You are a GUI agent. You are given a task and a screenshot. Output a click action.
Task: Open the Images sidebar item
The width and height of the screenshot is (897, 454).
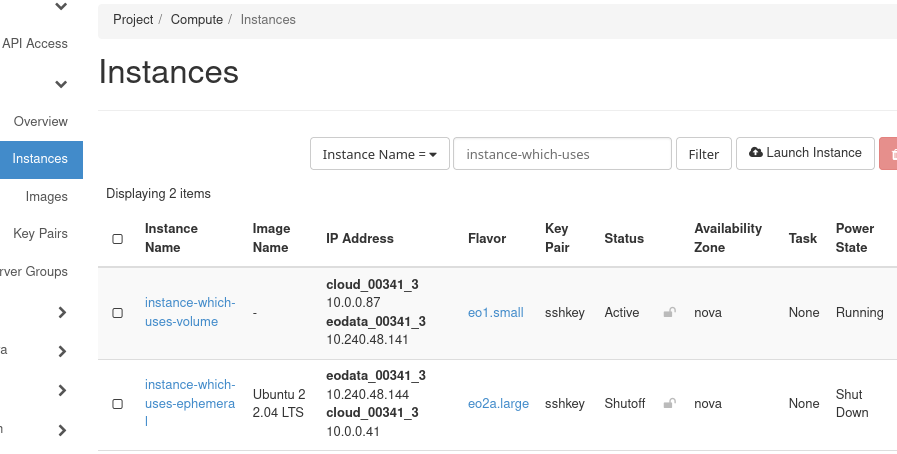click(46, 197)
